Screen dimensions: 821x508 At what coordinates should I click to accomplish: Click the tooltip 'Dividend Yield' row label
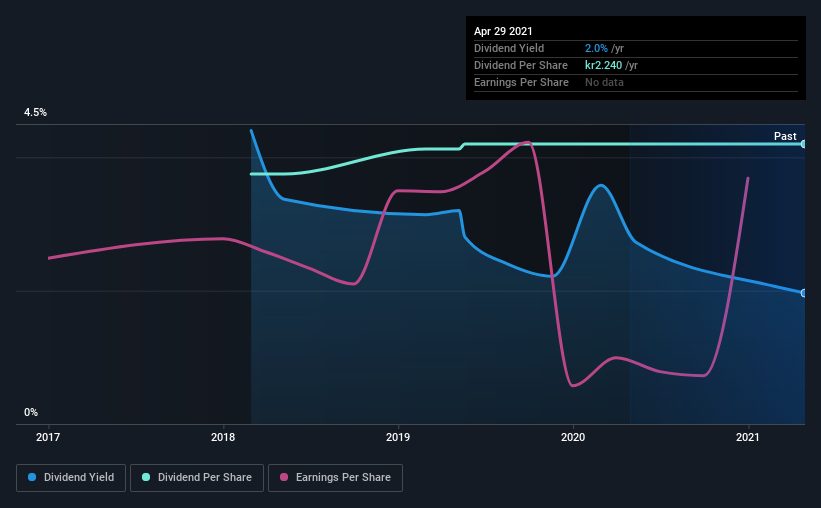point(509,48)
